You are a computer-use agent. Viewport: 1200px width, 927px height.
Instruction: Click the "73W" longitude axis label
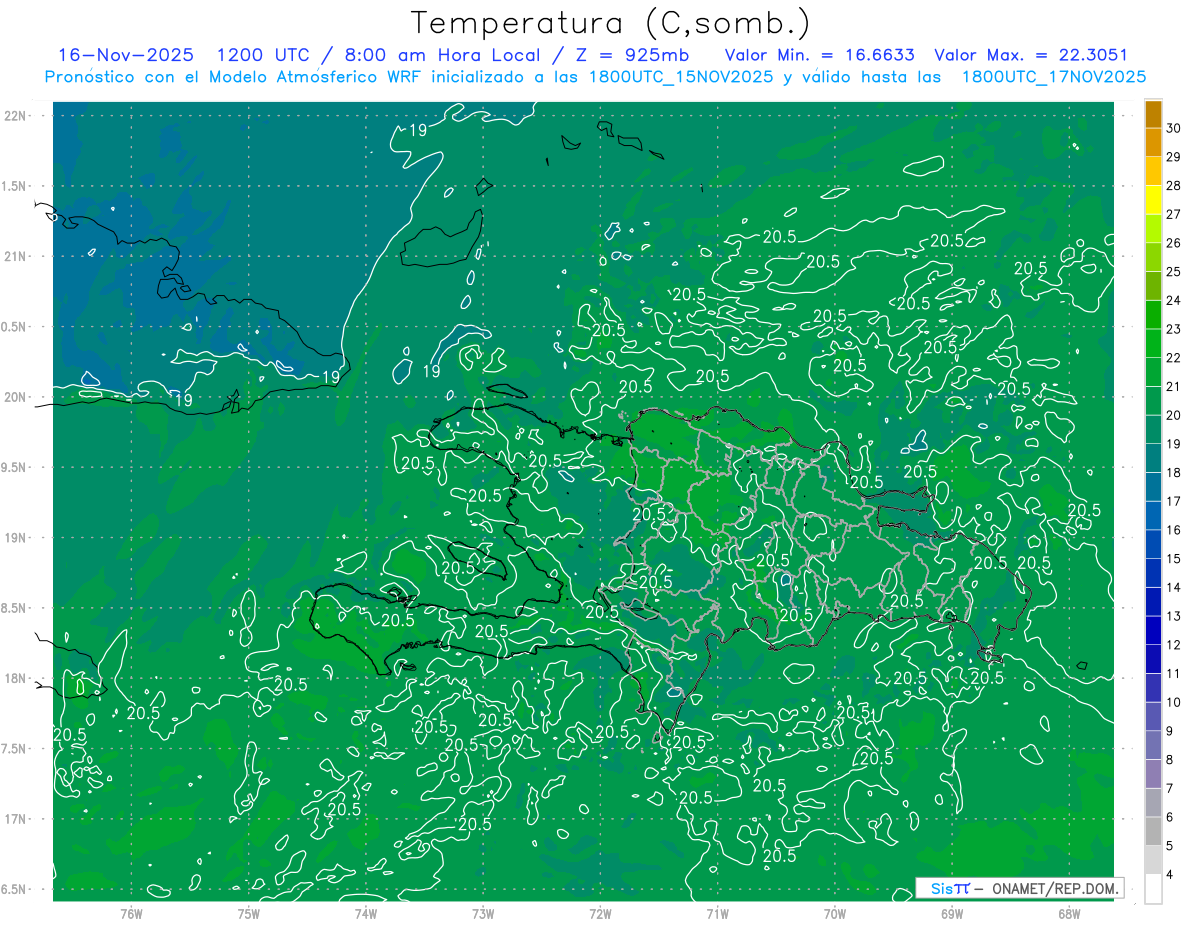coord(483,914)
